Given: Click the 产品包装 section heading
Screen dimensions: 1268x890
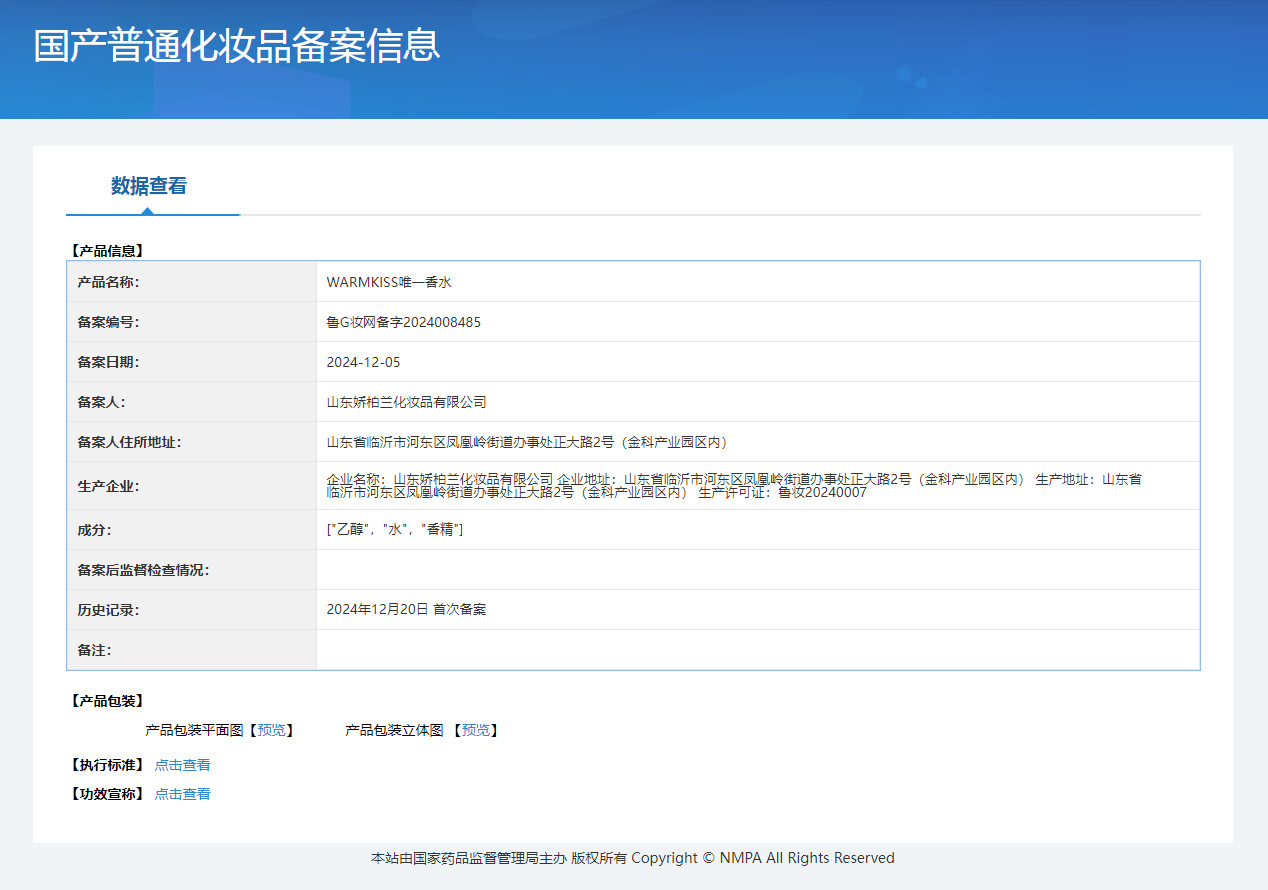Looking at the screenshot, I should pos(107,701).
